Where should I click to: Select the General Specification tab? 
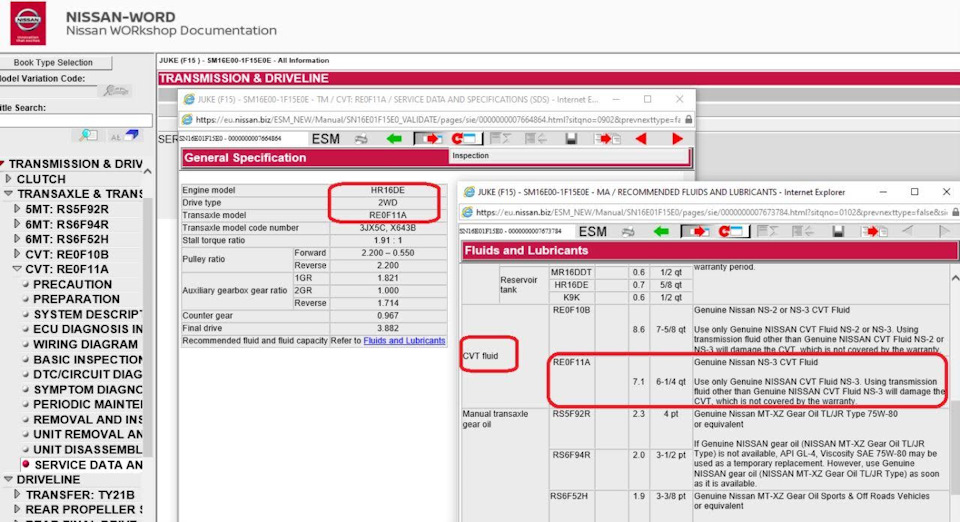(x=245, y=158)
